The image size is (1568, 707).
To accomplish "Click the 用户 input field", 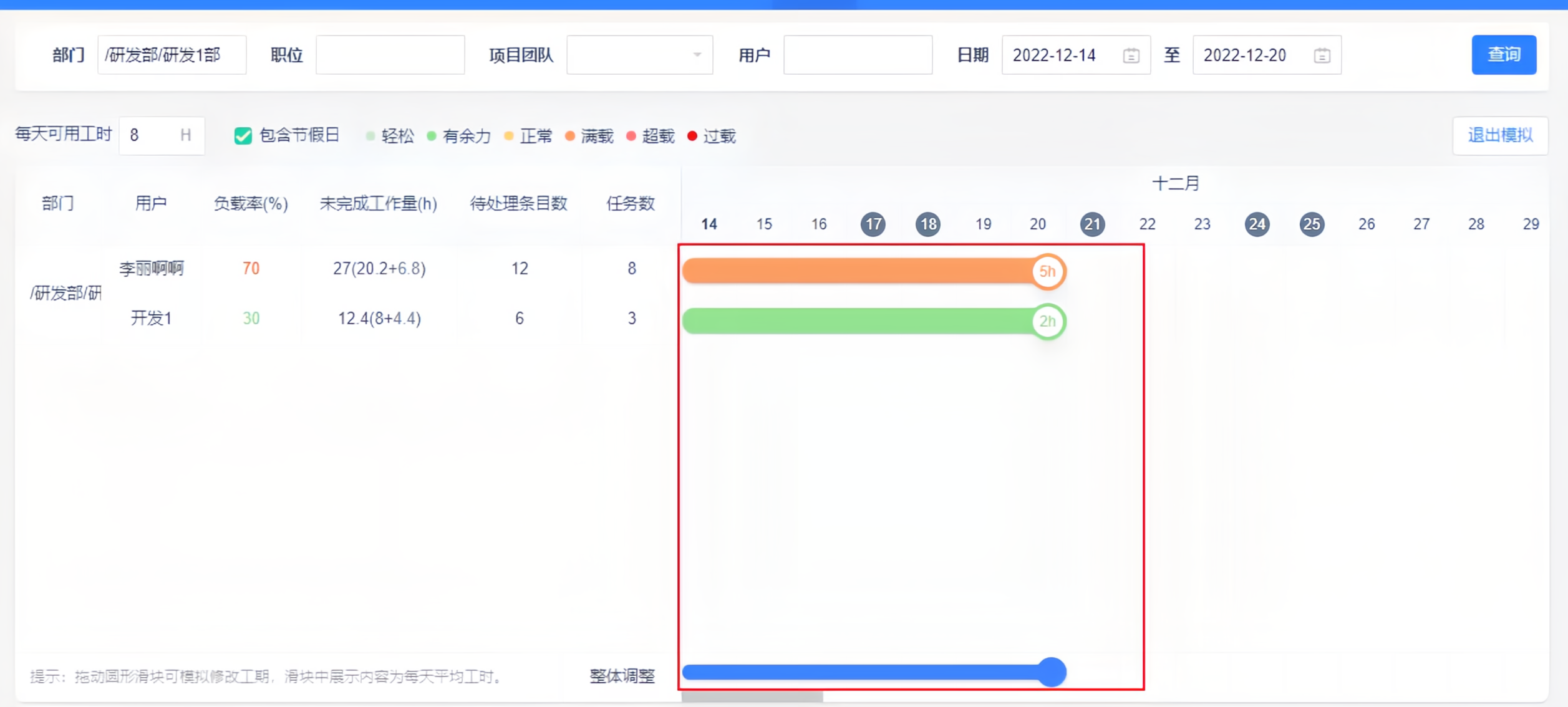I will pyautogui.click(x=858, y=55).
